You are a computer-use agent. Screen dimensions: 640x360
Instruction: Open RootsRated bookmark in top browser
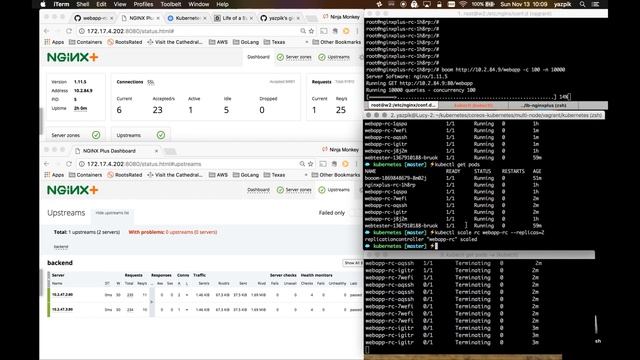point(124,42)
